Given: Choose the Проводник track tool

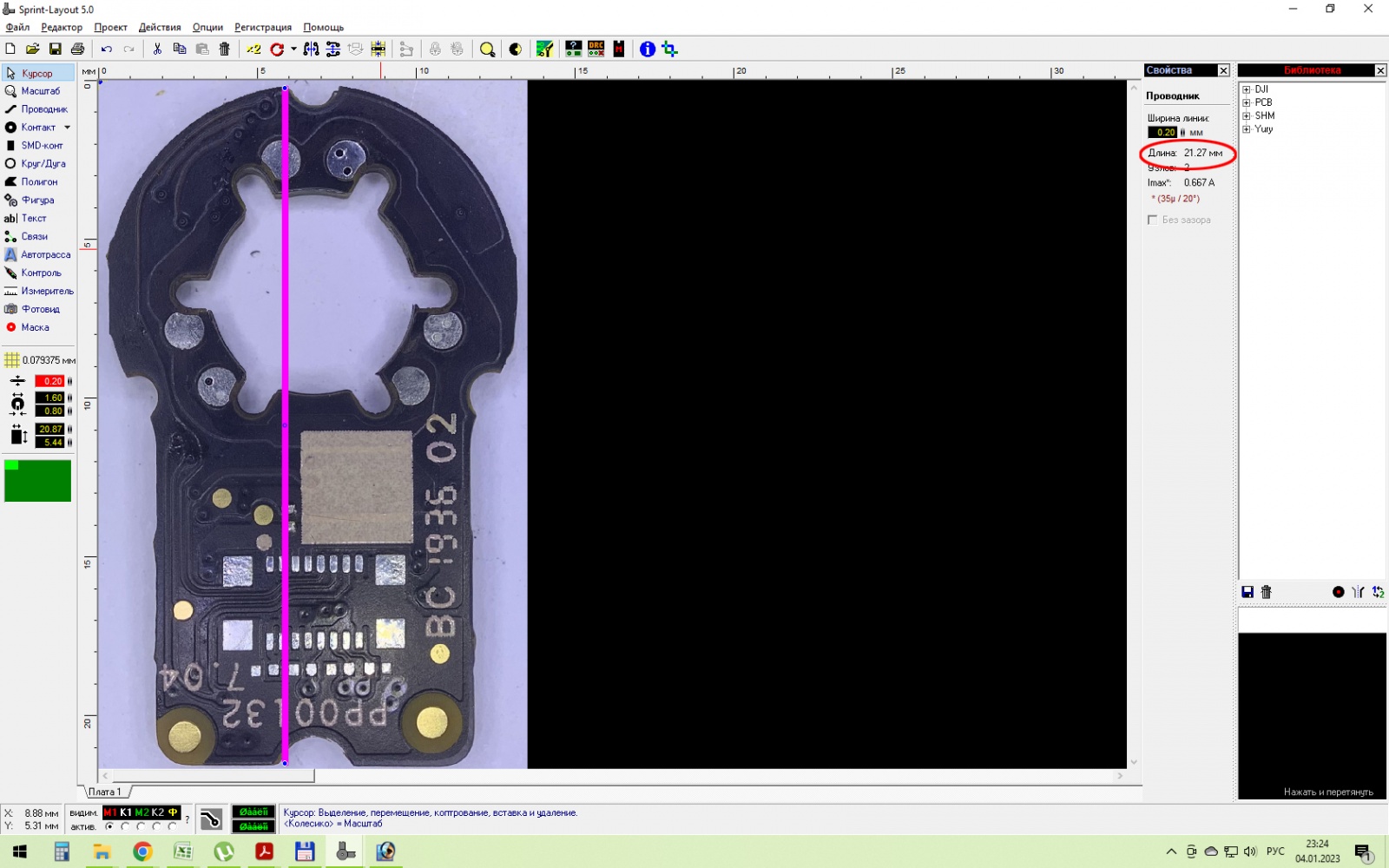Looking at the screenshot, I should tap(38, 109).
